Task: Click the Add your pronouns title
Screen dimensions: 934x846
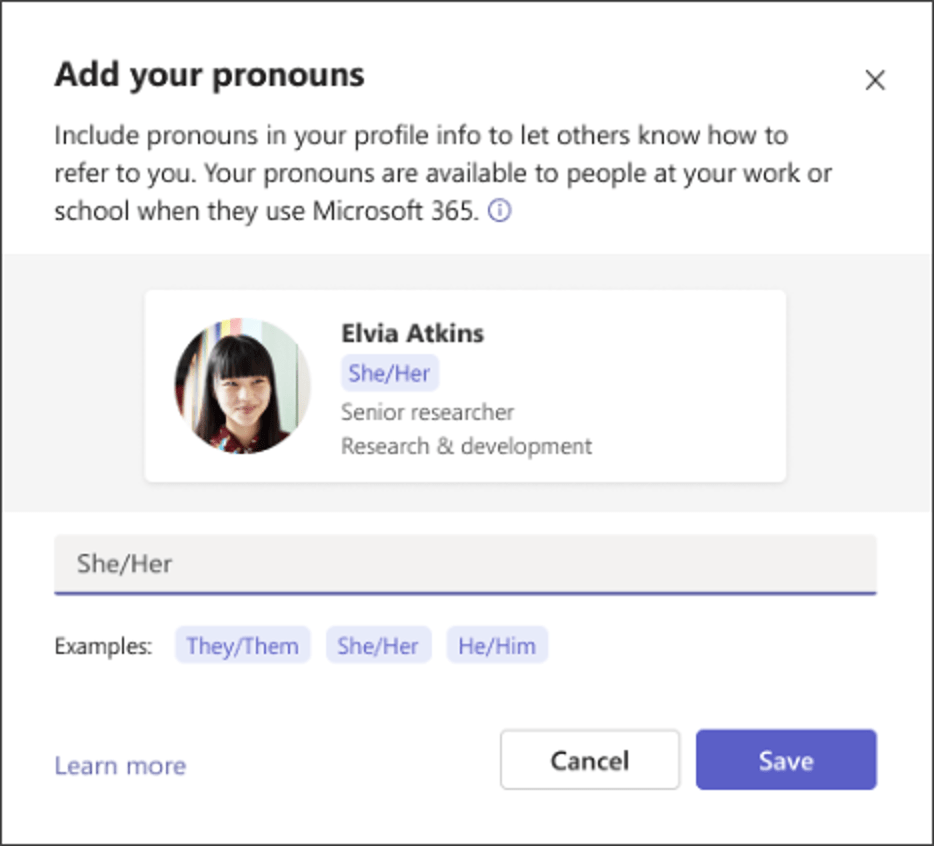Action: [x=208, y=74]
